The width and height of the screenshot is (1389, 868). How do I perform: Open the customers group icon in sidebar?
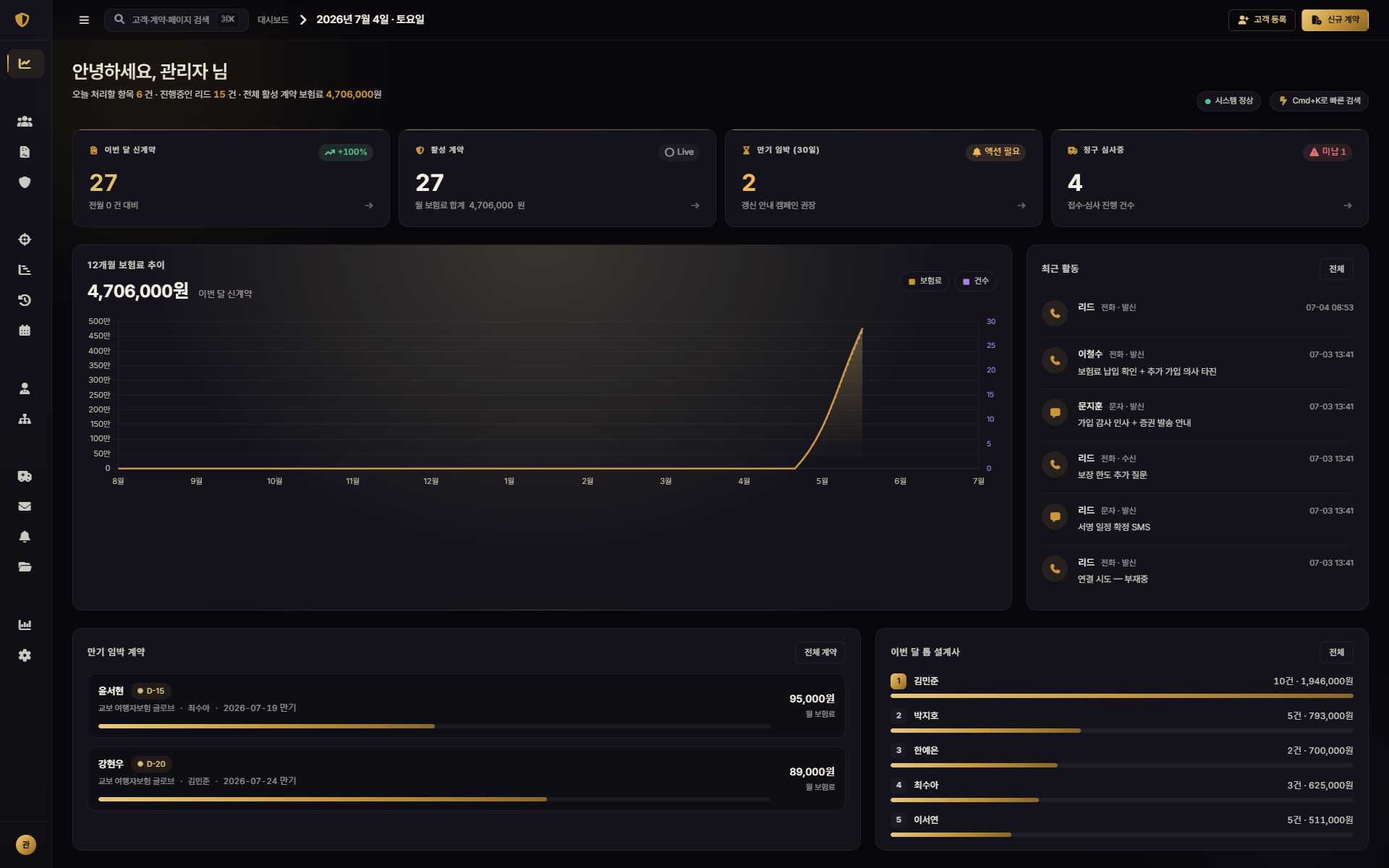25,122
